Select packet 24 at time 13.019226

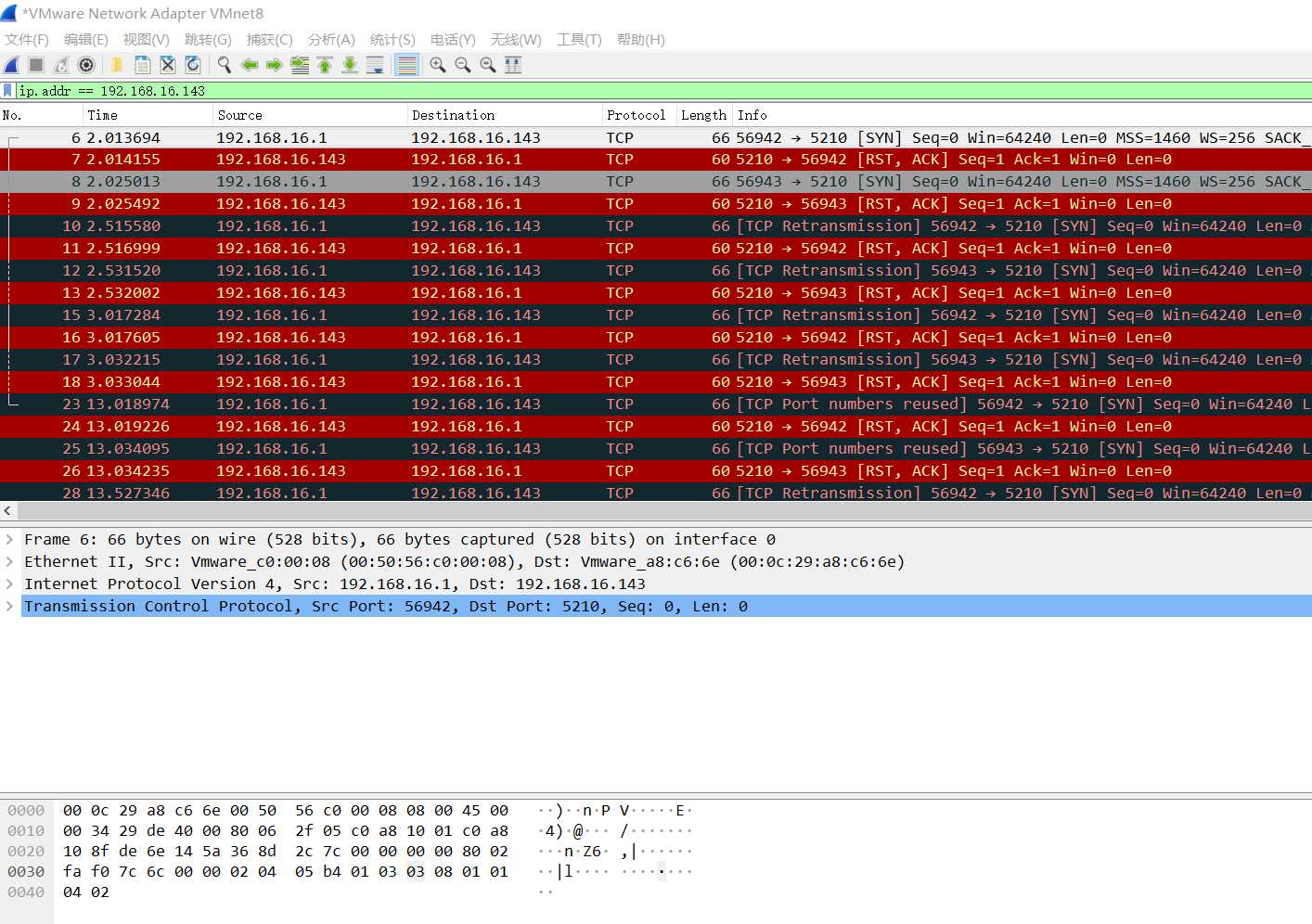[656, 427]
